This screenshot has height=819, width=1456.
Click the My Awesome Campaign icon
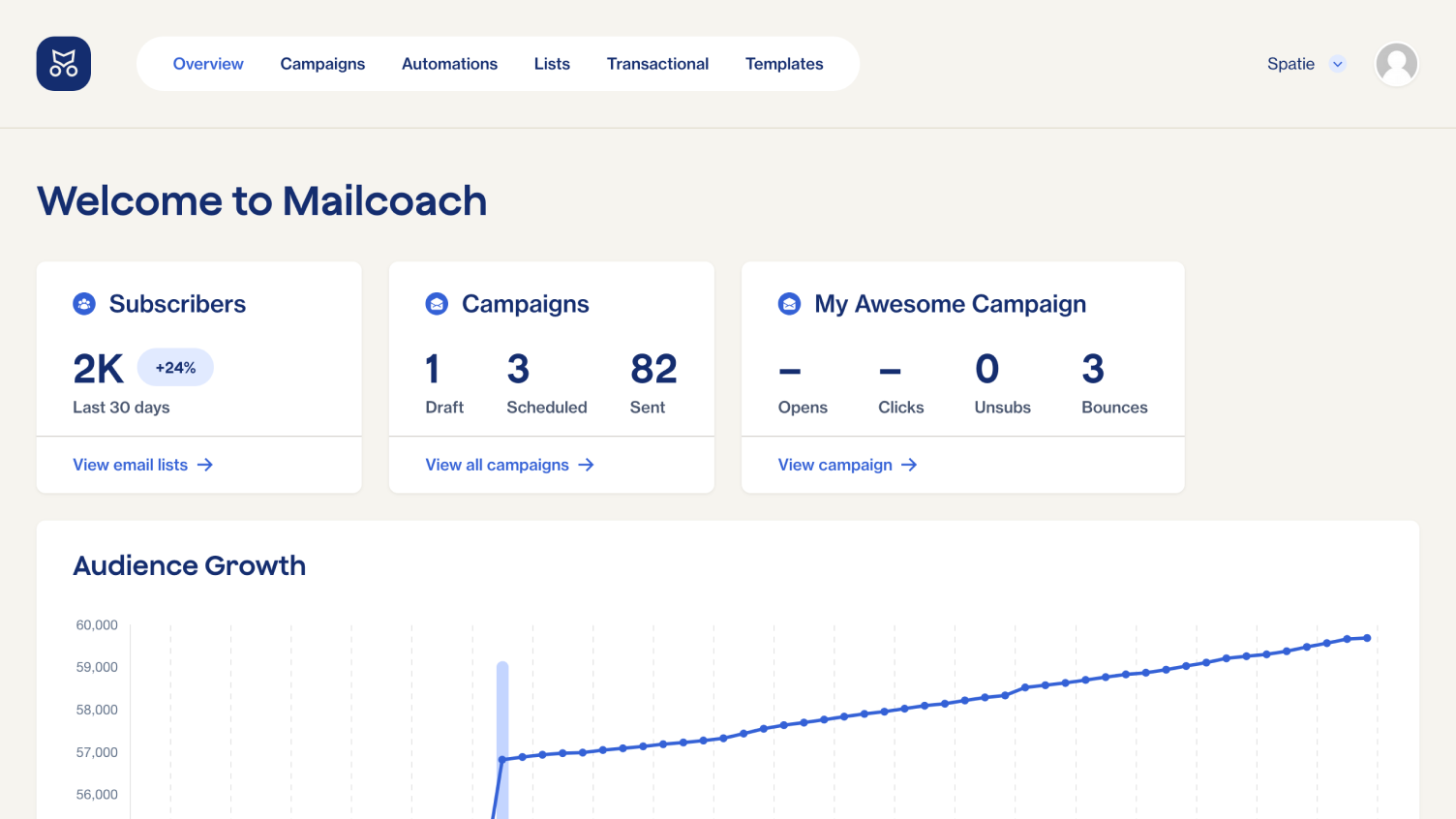789,304
